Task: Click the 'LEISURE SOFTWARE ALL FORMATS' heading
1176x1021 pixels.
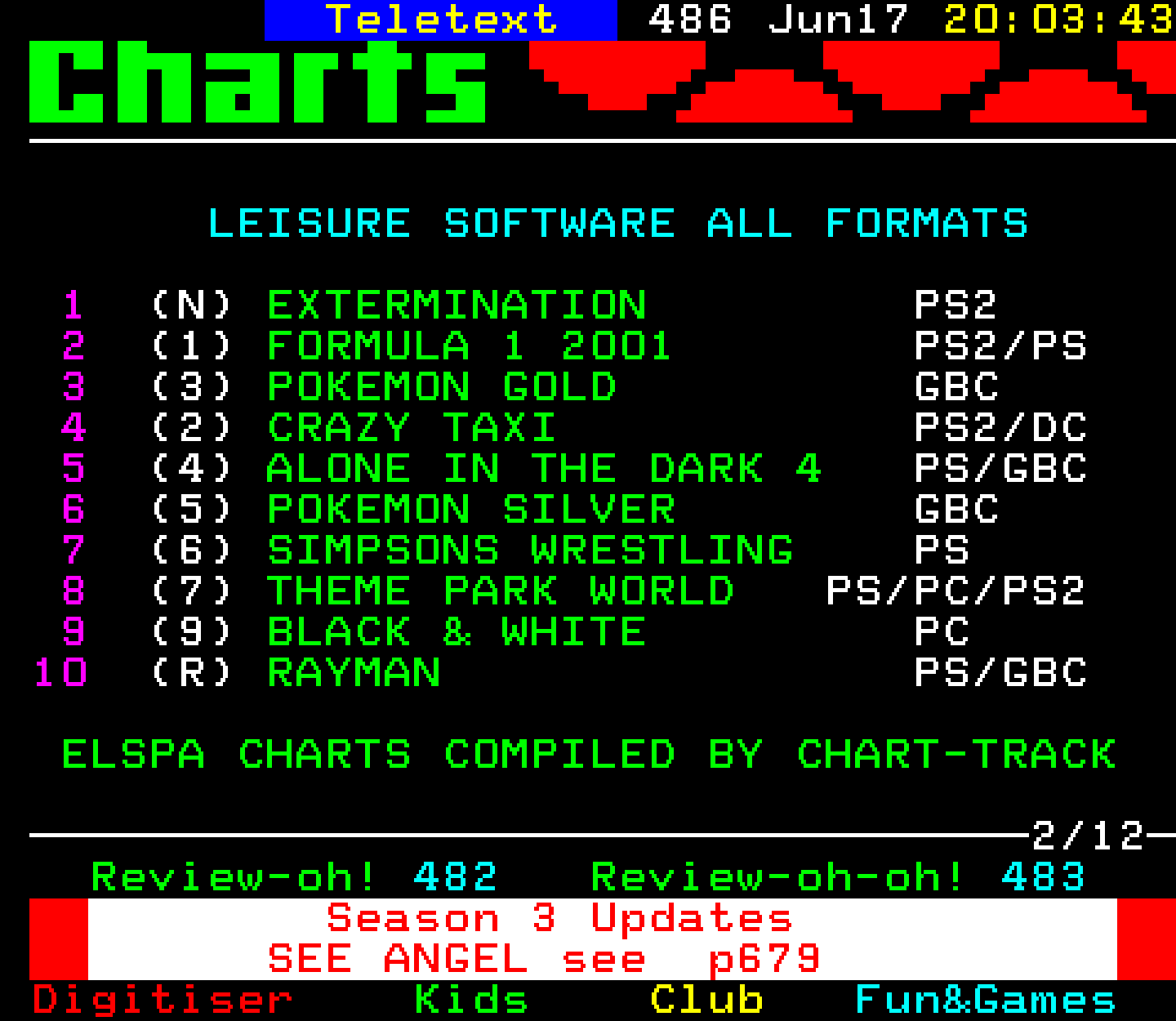Action: (x=617, y=224)
